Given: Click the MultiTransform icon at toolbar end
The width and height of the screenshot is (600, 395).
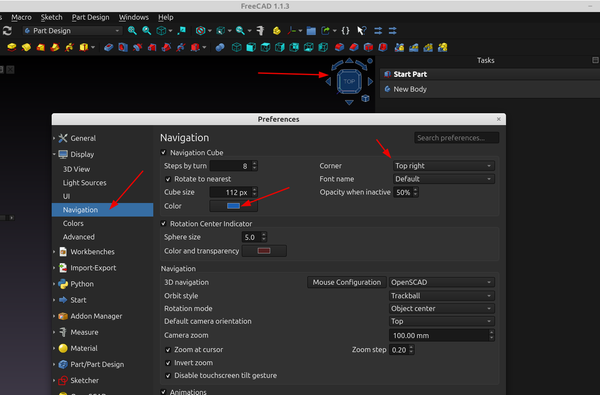Looking at the screenshot, I should click(x=443, y=47).
